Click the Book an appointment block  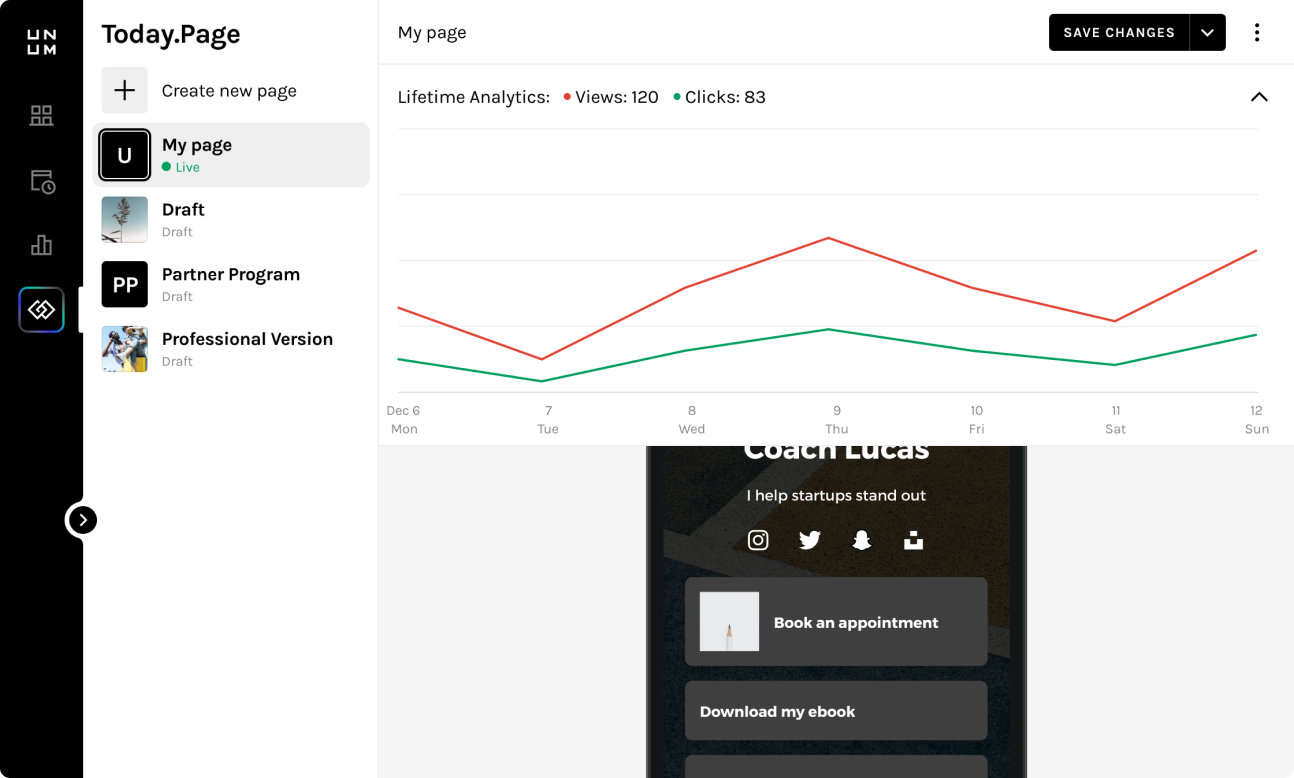point(836,621)
